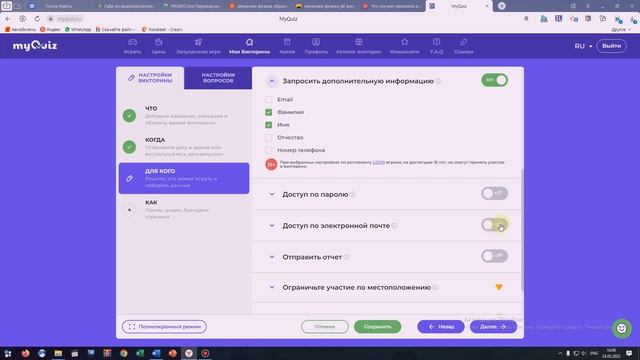The image size is (640, 360).
Task: Open Excel from the taskbar
Action: click(x=140, y=353)
